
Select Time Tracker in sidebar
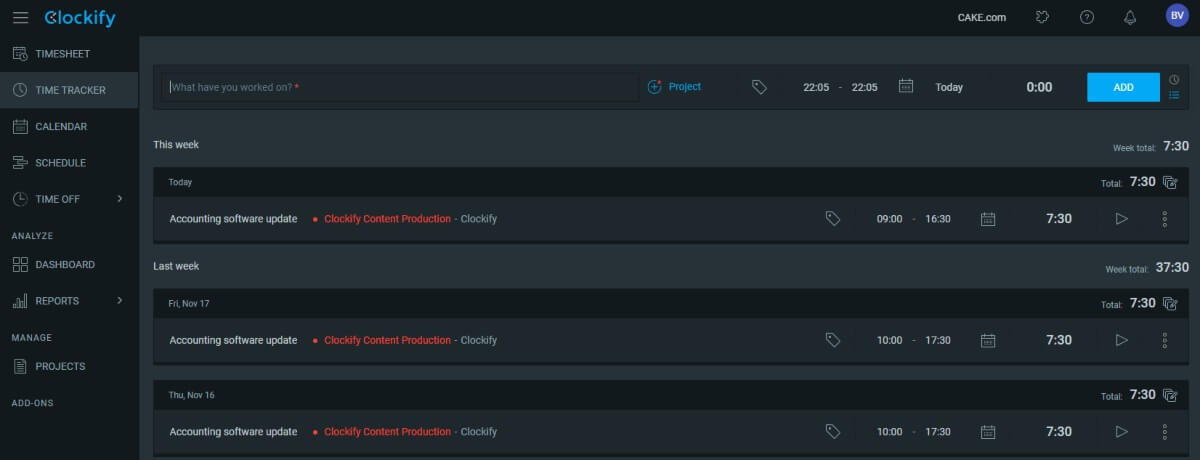(69, 90)
